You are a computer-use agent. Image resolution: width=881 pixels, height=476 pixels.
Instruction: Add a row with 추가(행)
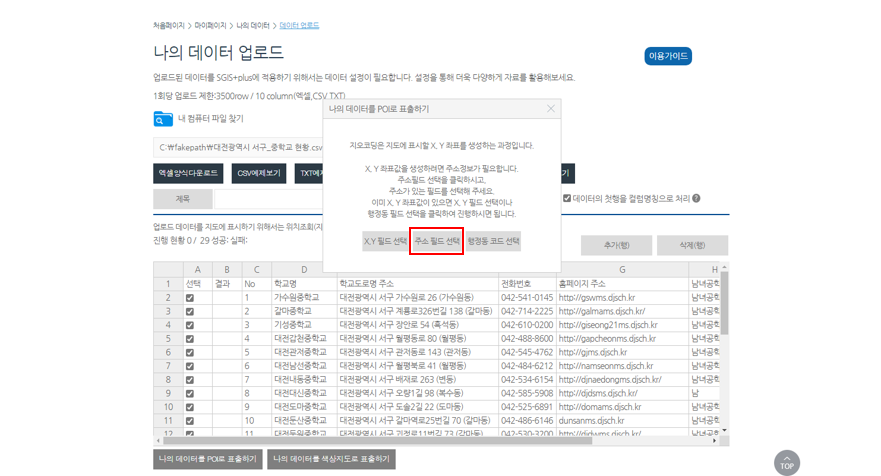(x=616, y=245)
